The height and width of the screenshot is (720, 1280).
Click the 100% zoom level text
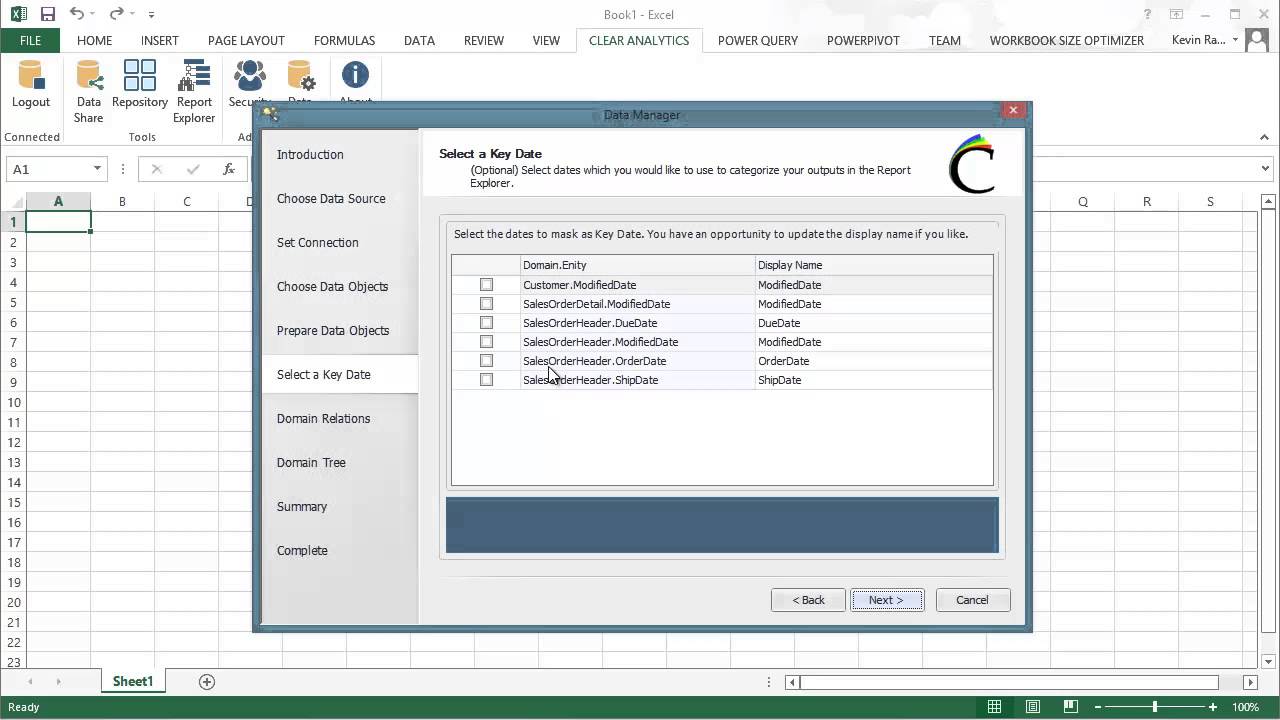pos(1245,707)
